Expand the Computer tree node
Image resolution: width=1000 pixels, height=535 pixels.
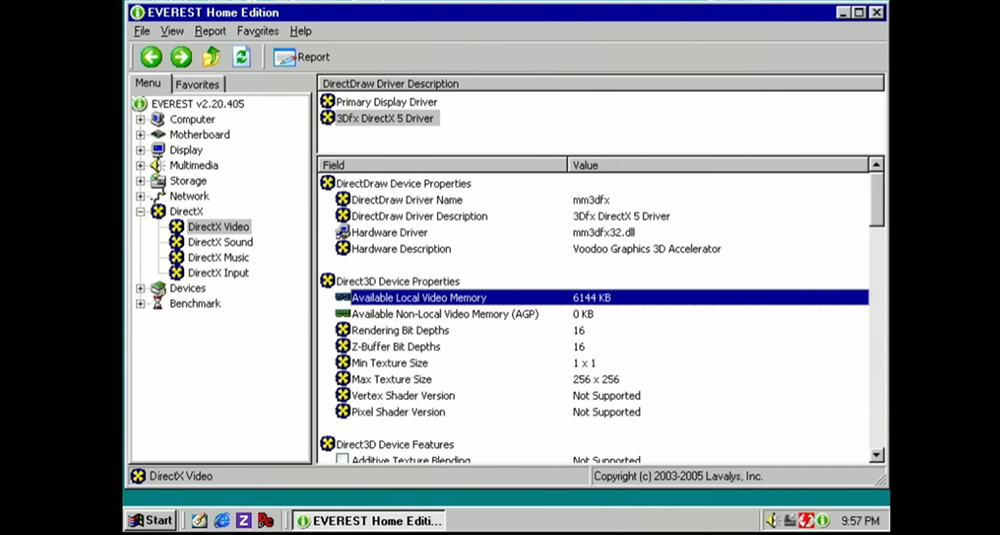[140, 119]
